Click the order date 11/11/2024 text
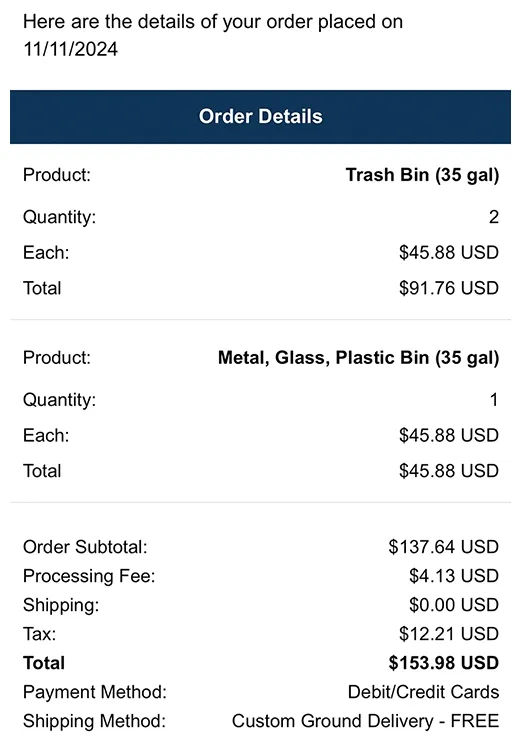 click(70, 49)
